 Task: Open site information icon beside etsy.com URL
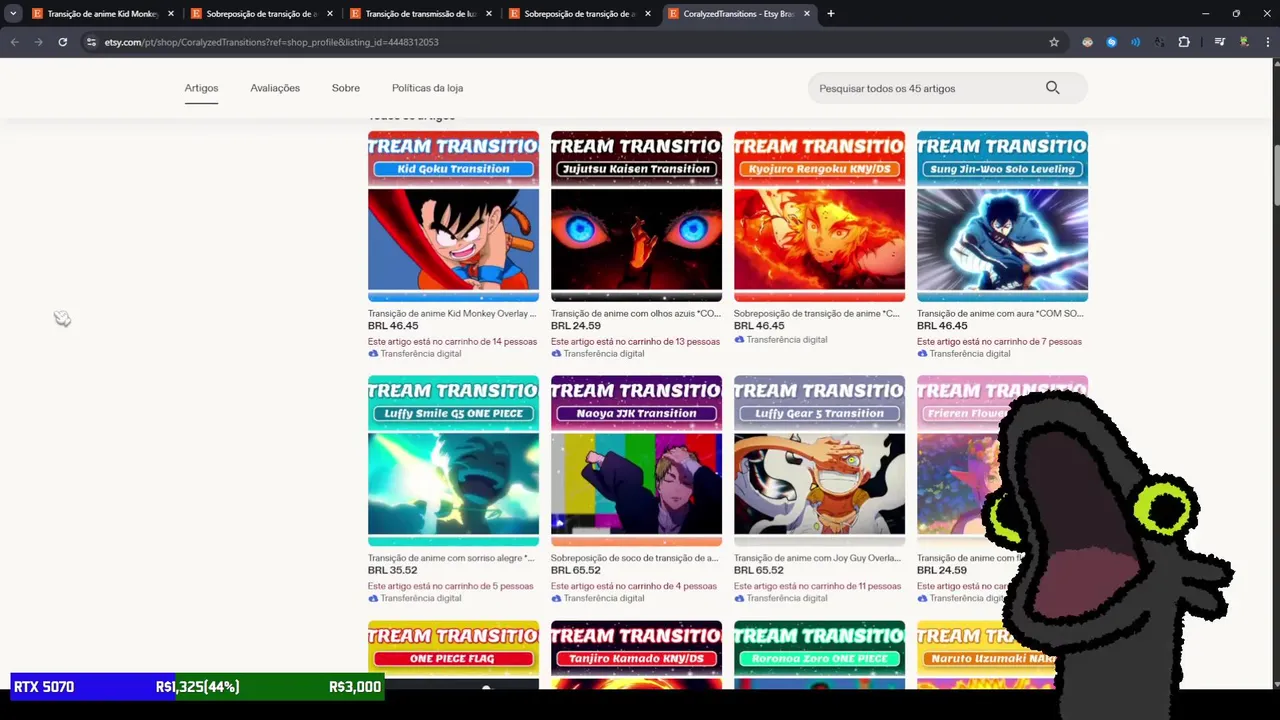(x=91, y=42)
